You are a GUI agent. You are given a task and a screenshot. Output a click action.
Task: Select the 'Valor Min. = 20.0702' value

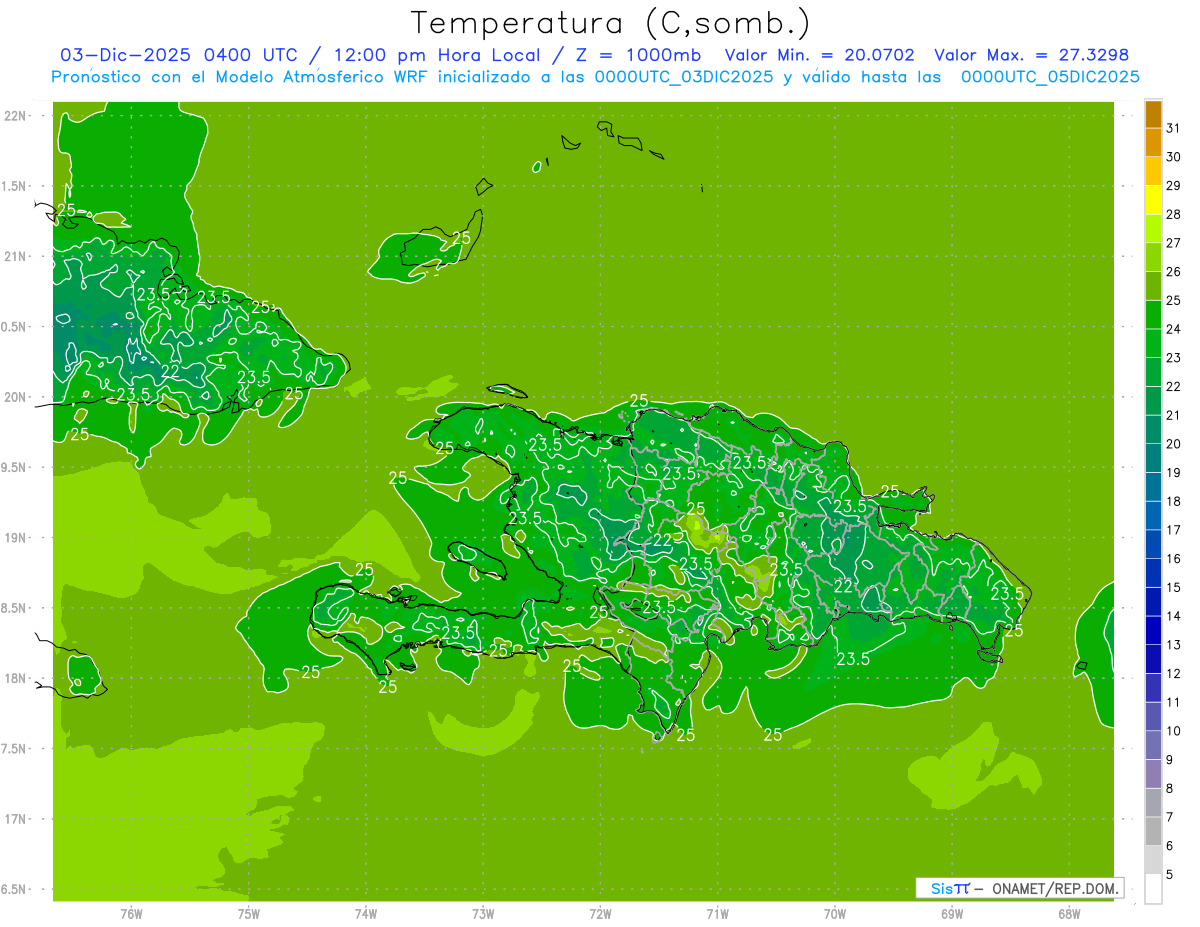(x=819, y=55)
